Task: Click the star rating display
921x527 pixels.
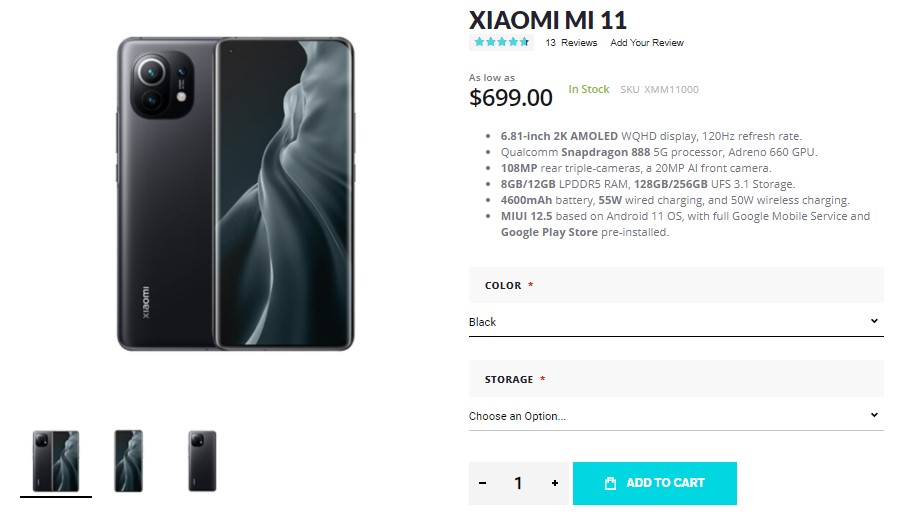Action: 501,43
